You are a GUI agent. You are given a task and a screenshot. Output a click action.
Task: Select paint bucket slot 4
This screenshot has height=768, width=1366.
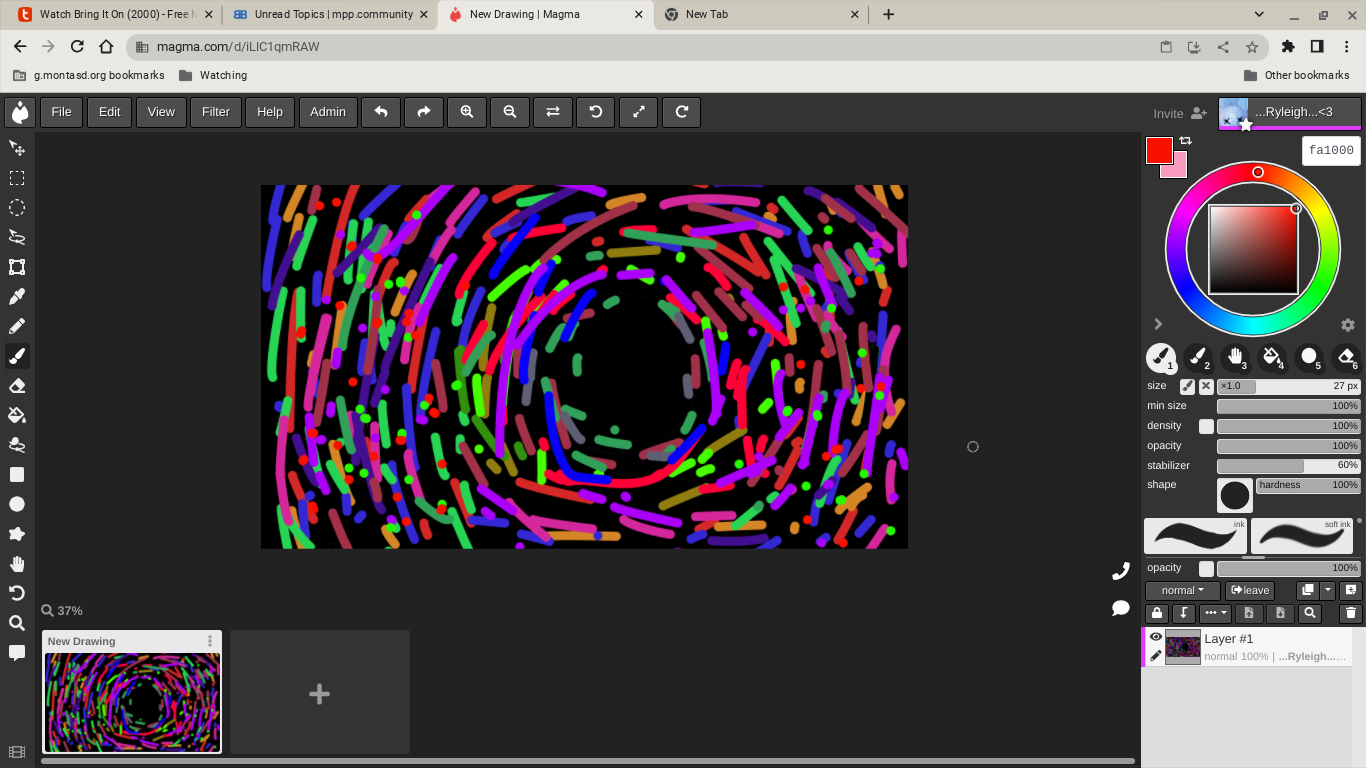(x=1272, y=357)
